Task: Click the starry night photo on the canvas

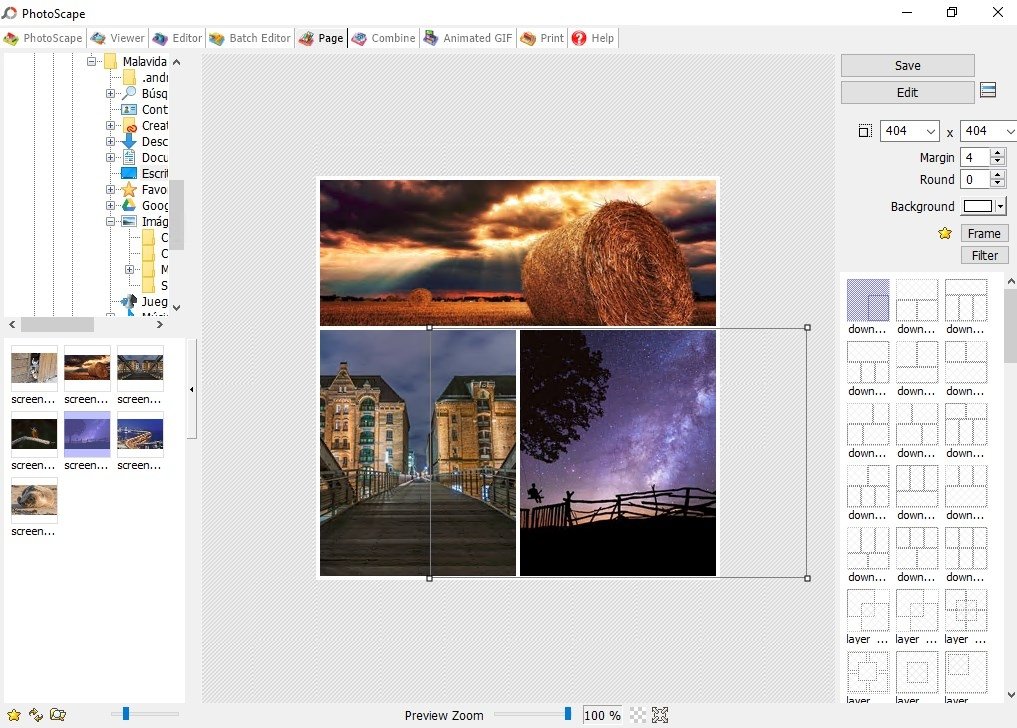Action: (x=617, y=453)
